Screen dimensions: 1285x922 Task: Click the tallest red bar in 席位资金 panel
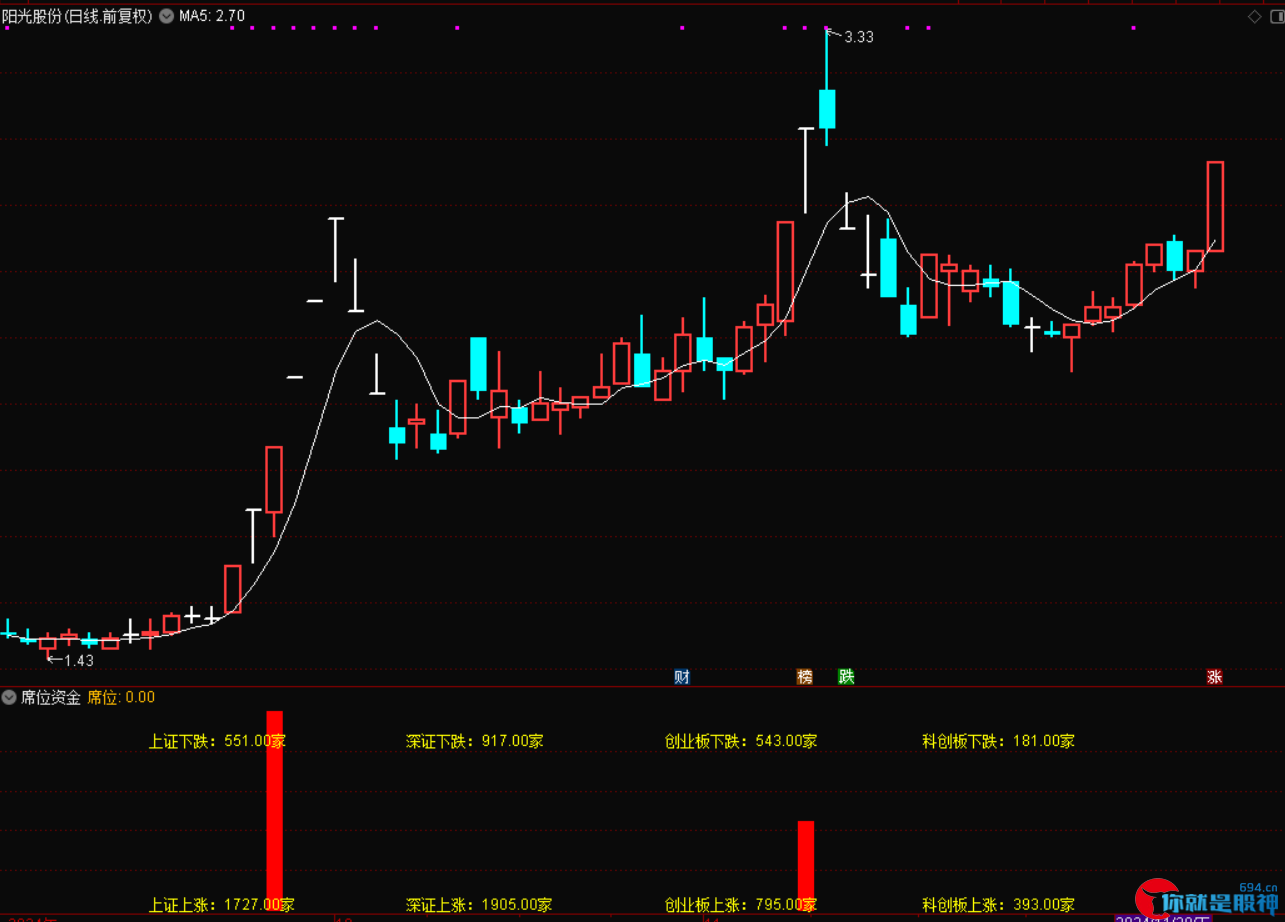pos(275,811)
